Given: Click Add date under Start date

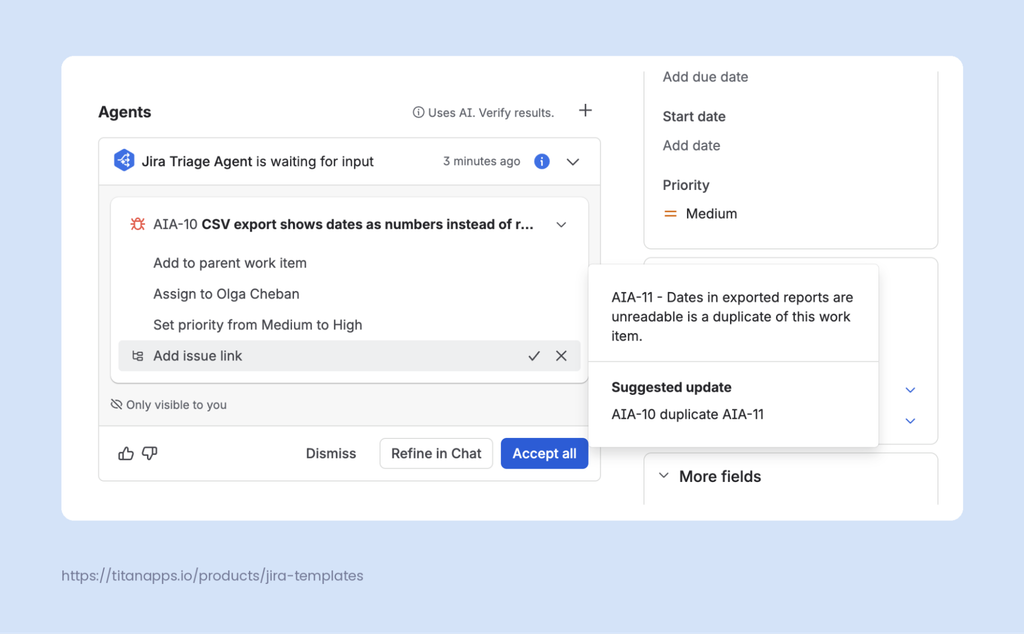Looking at the screenshot, I should (691, 146).
